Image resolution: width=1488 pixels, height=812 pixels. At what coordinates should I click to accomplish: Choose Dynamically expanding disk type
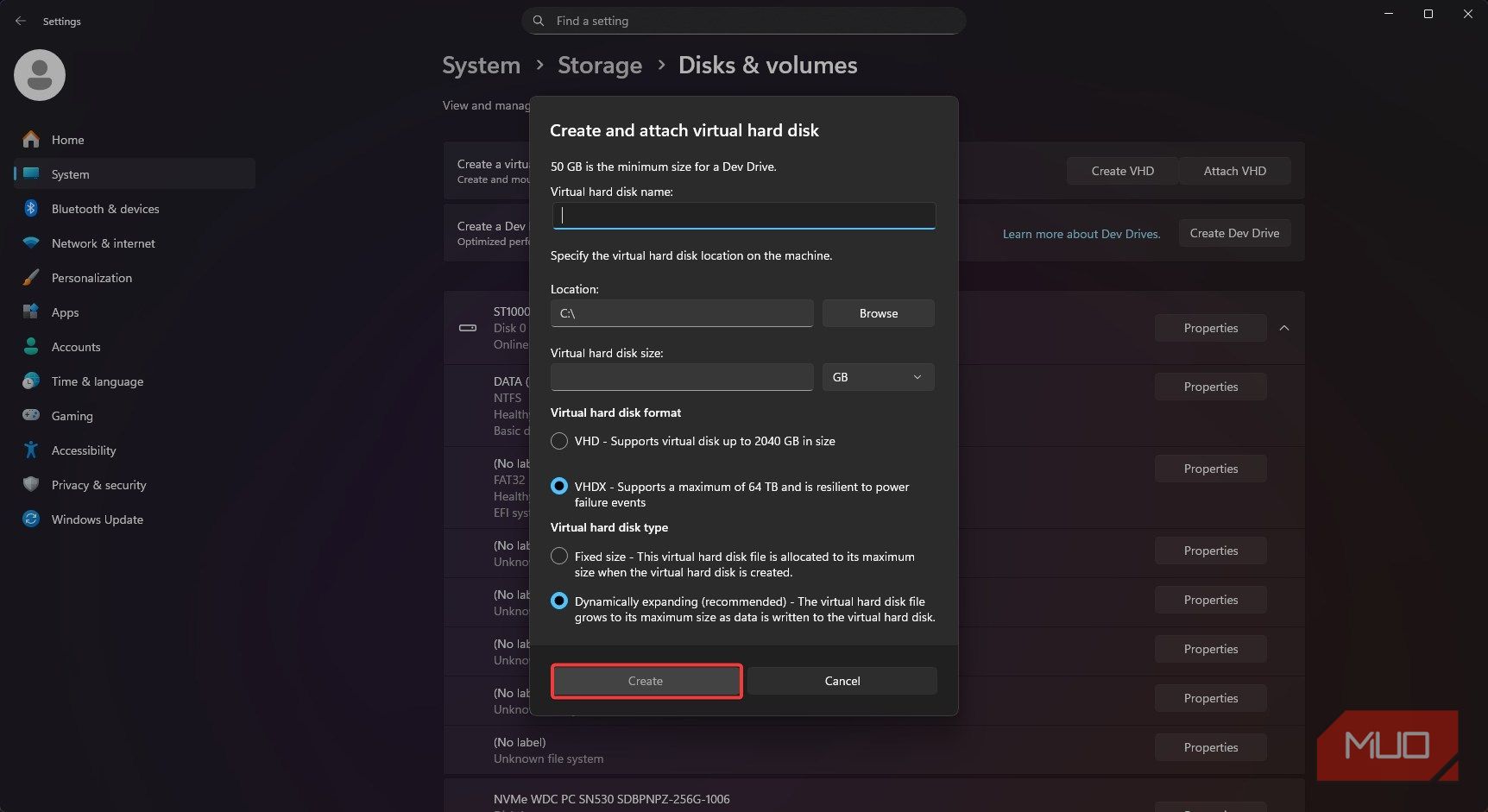[559, 601]
